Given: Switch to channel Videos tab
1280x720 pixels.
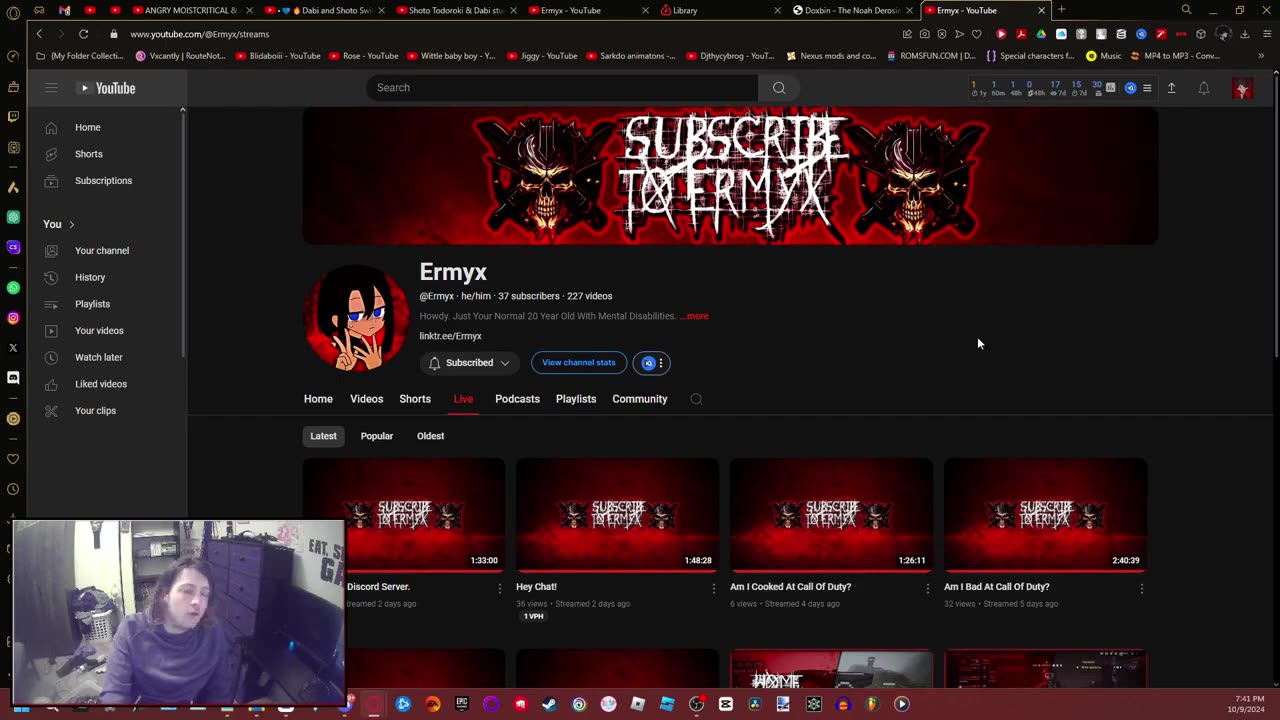Looking at the screenshot, I should [366, 399].
